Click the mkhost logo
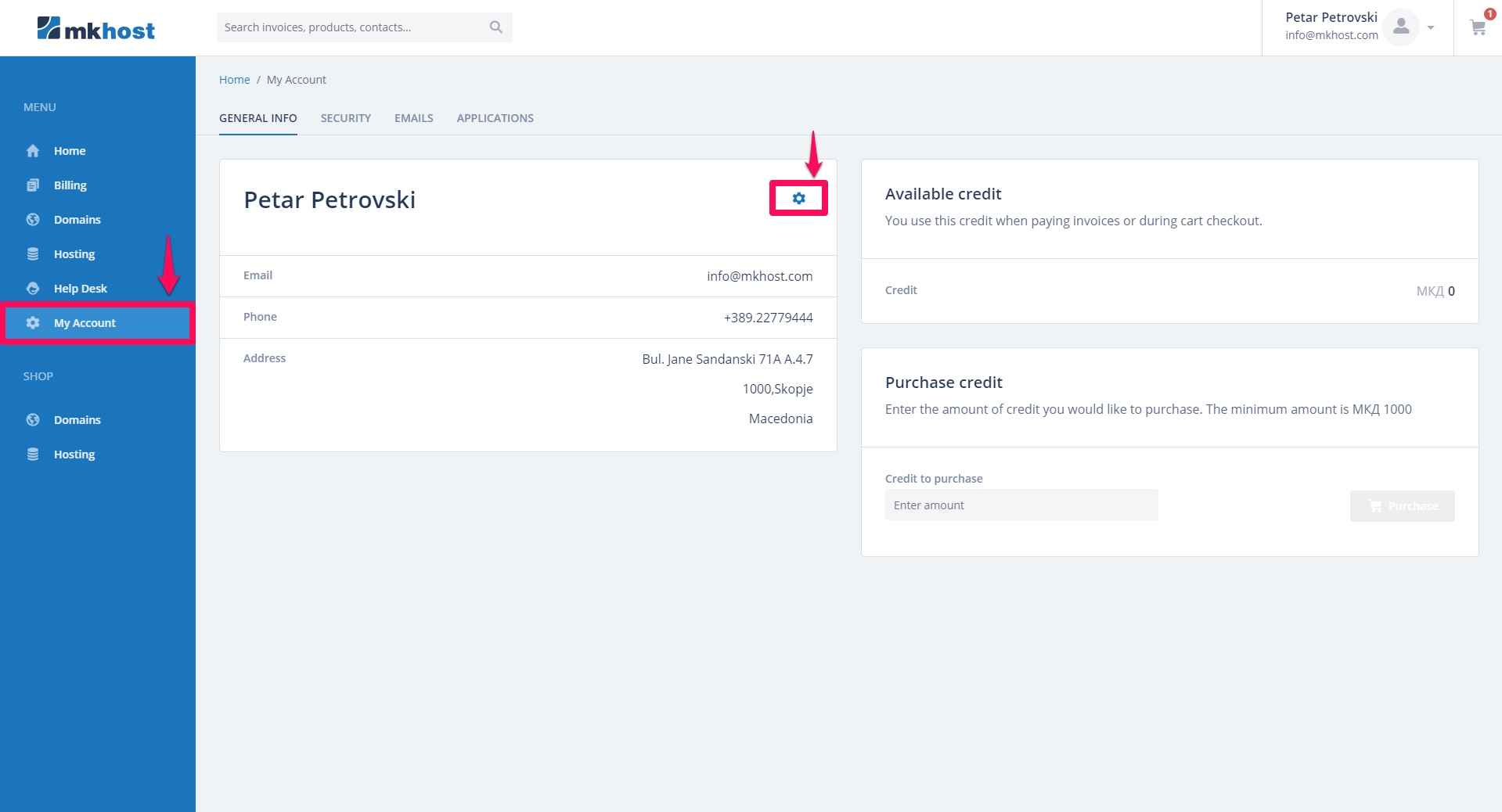1502x812 pixels. pyautogui.click(x=95, y=29)
